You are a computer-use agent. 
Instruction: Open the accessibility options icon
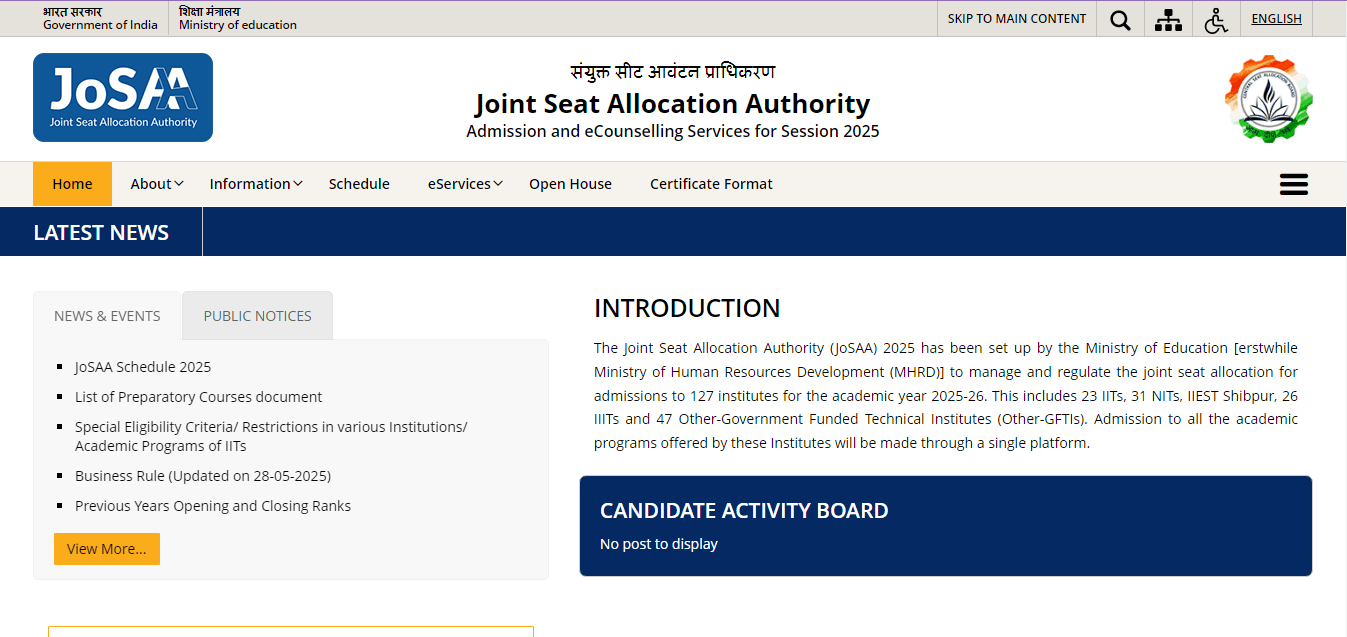coord(1216,20)
